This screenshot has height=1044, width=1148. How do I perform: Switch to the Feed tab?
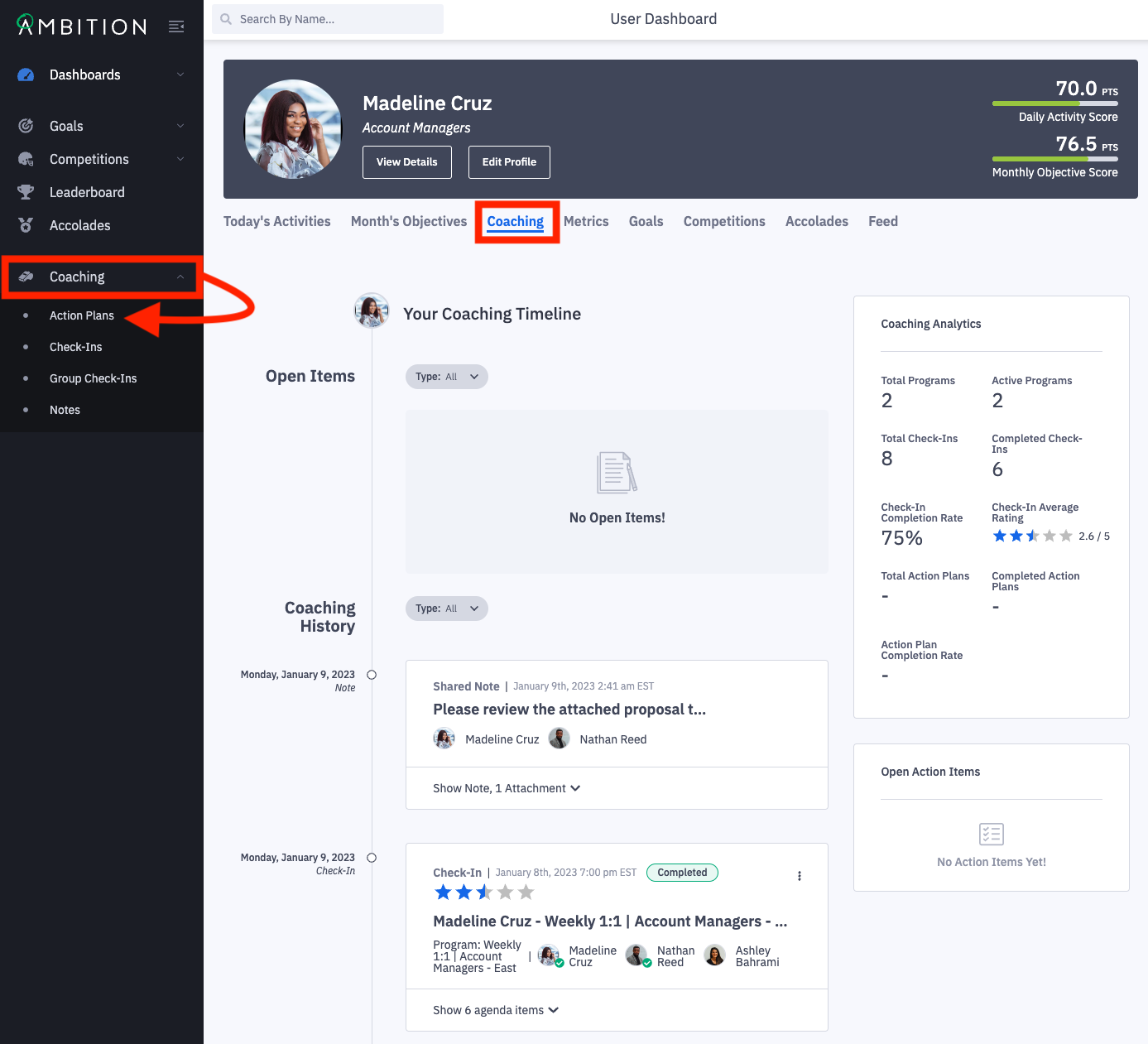coord(883,221)
